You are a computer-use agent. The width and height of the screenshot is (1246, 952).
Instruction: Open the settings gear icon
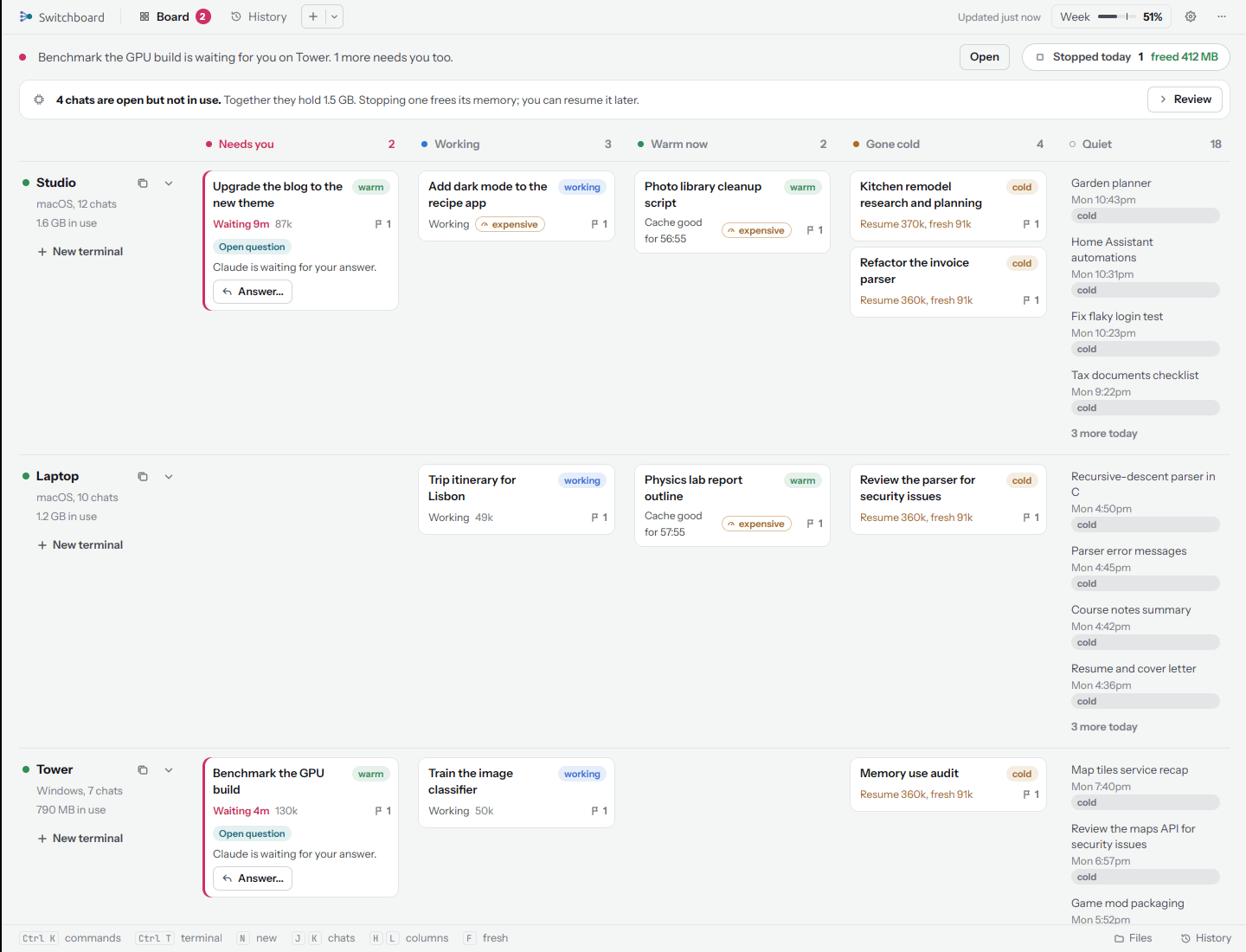coord(1191,16)
